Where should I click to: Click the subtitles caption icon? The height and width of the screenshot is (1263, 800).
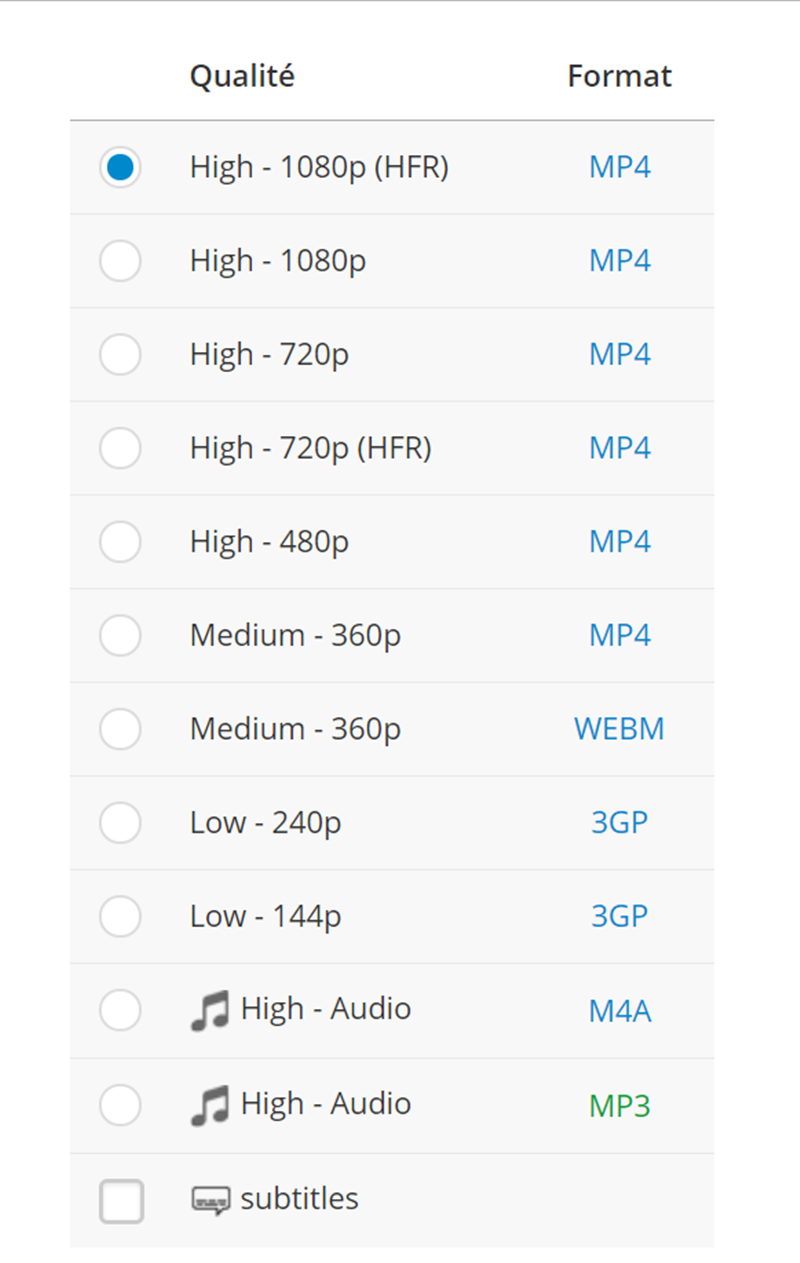point(210,1200)
